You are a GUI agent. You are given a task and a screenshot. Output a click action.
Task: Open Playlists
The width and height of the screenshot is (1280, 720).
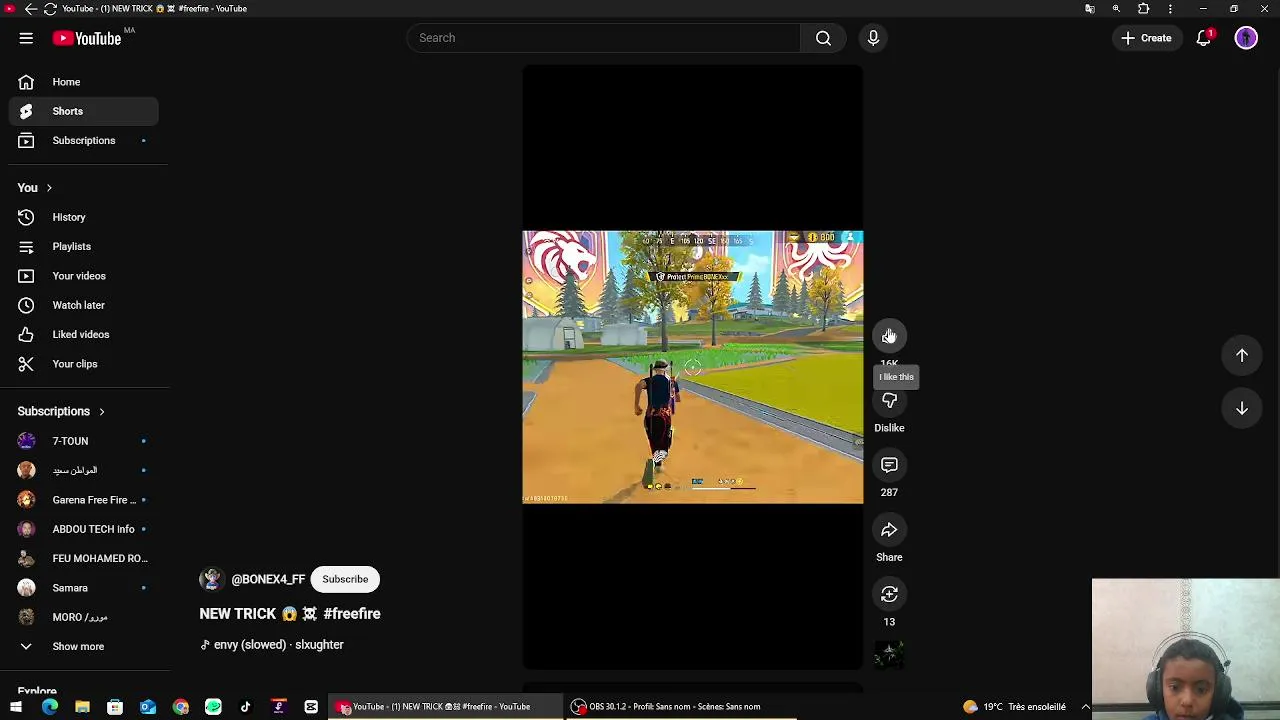(84, 246)
